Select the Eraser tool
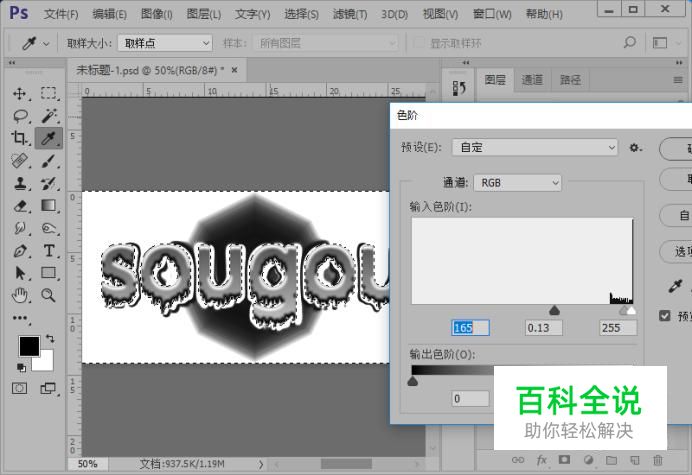 coord(19,206)
